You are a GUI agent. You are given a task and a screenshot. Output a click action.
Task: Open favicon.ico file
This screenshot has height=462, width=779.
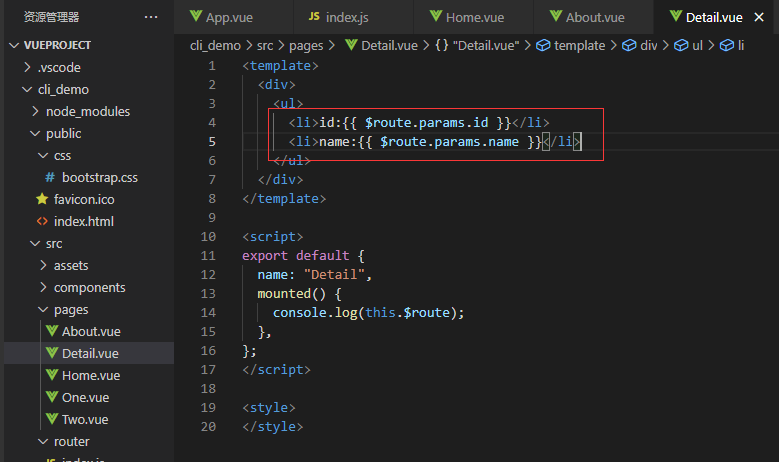[89, 200]
